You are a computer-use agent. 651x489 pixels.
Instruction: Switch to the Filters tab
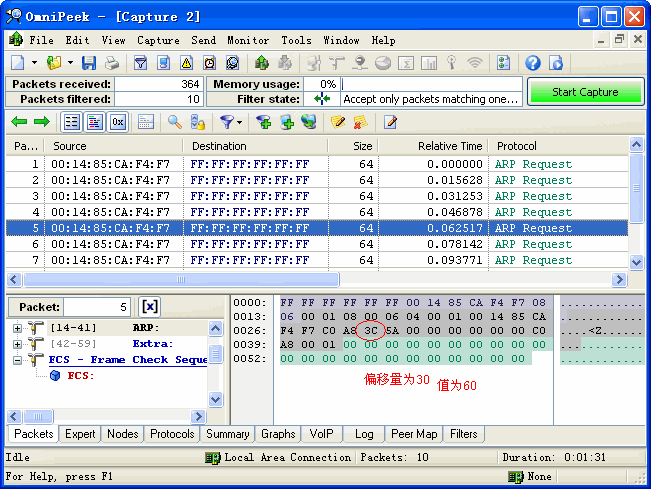pos(464,434)
